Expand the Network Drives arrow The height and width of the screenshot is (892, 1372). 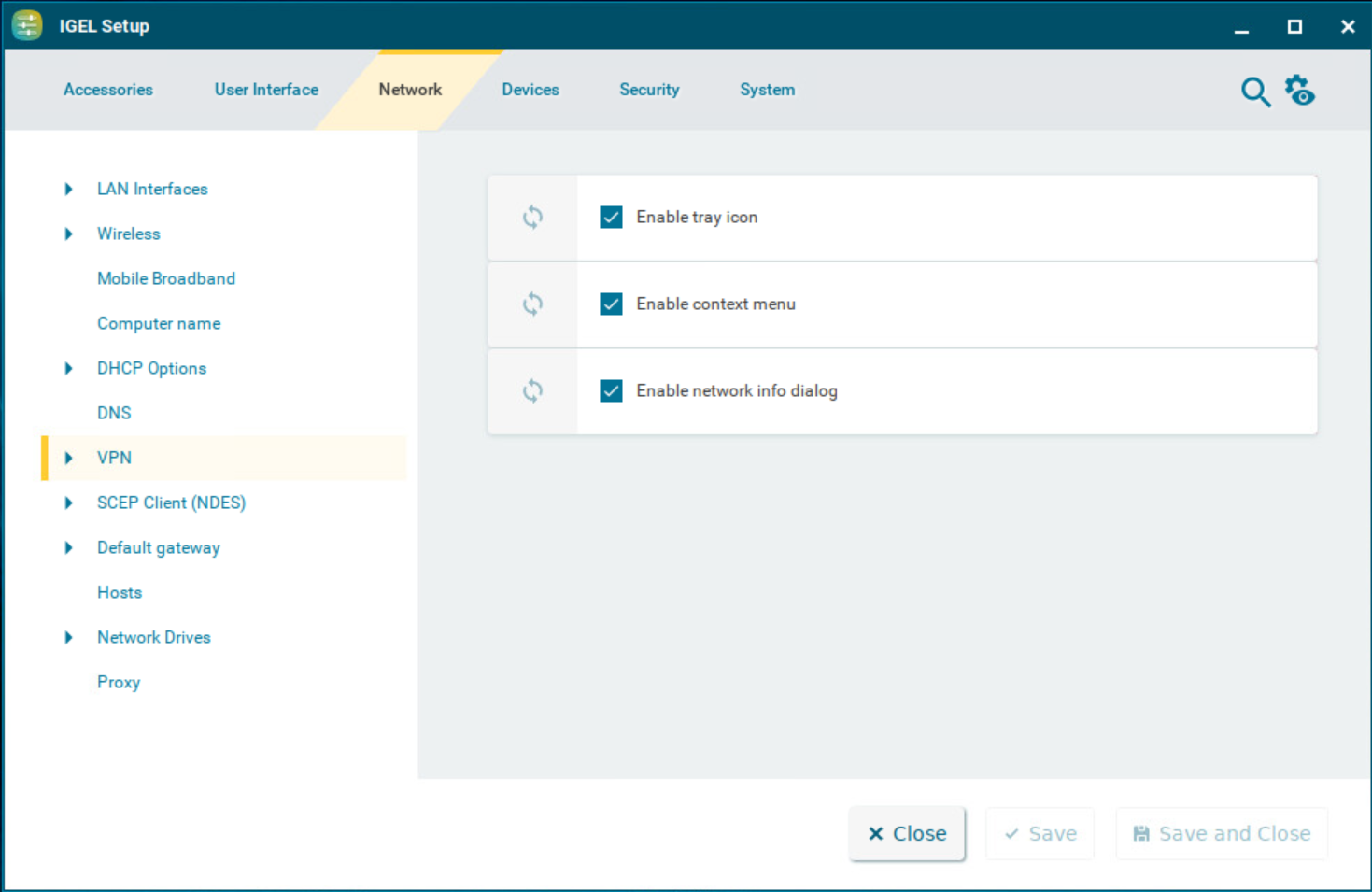point(68,638)
